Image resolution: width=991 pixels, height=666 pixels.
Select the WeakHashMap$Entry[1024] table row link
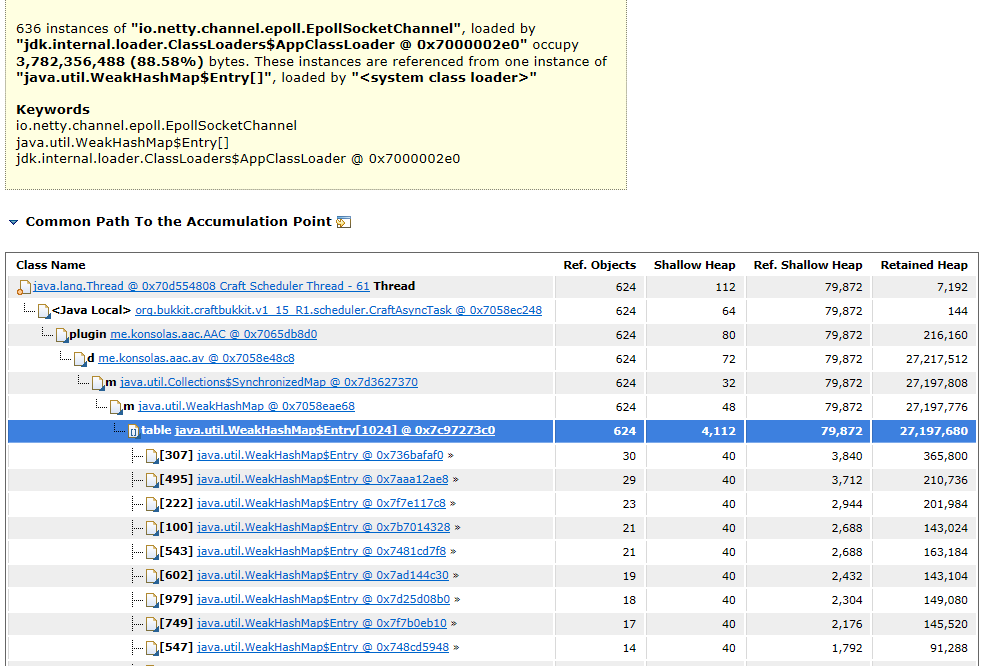click(x=335, y=430)
